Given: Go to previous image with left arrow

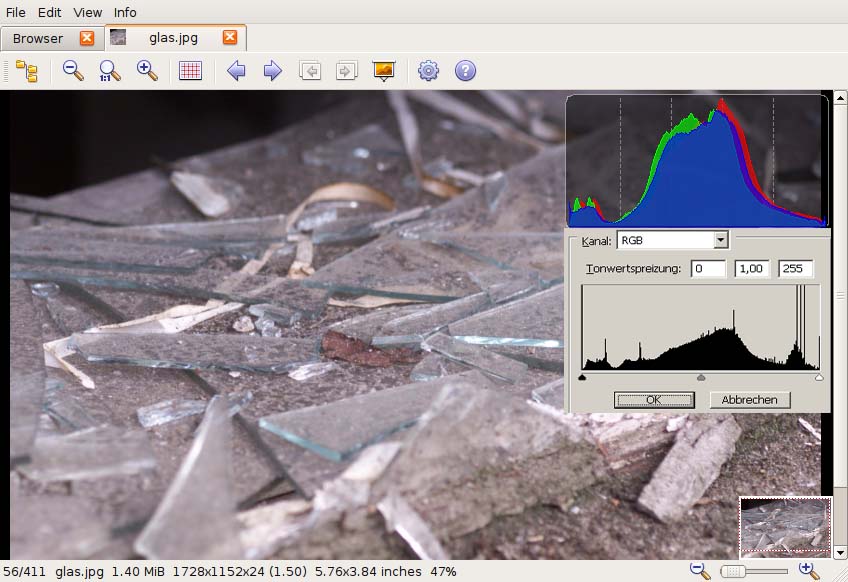Looking at the screenshot, I should point(236,71).
